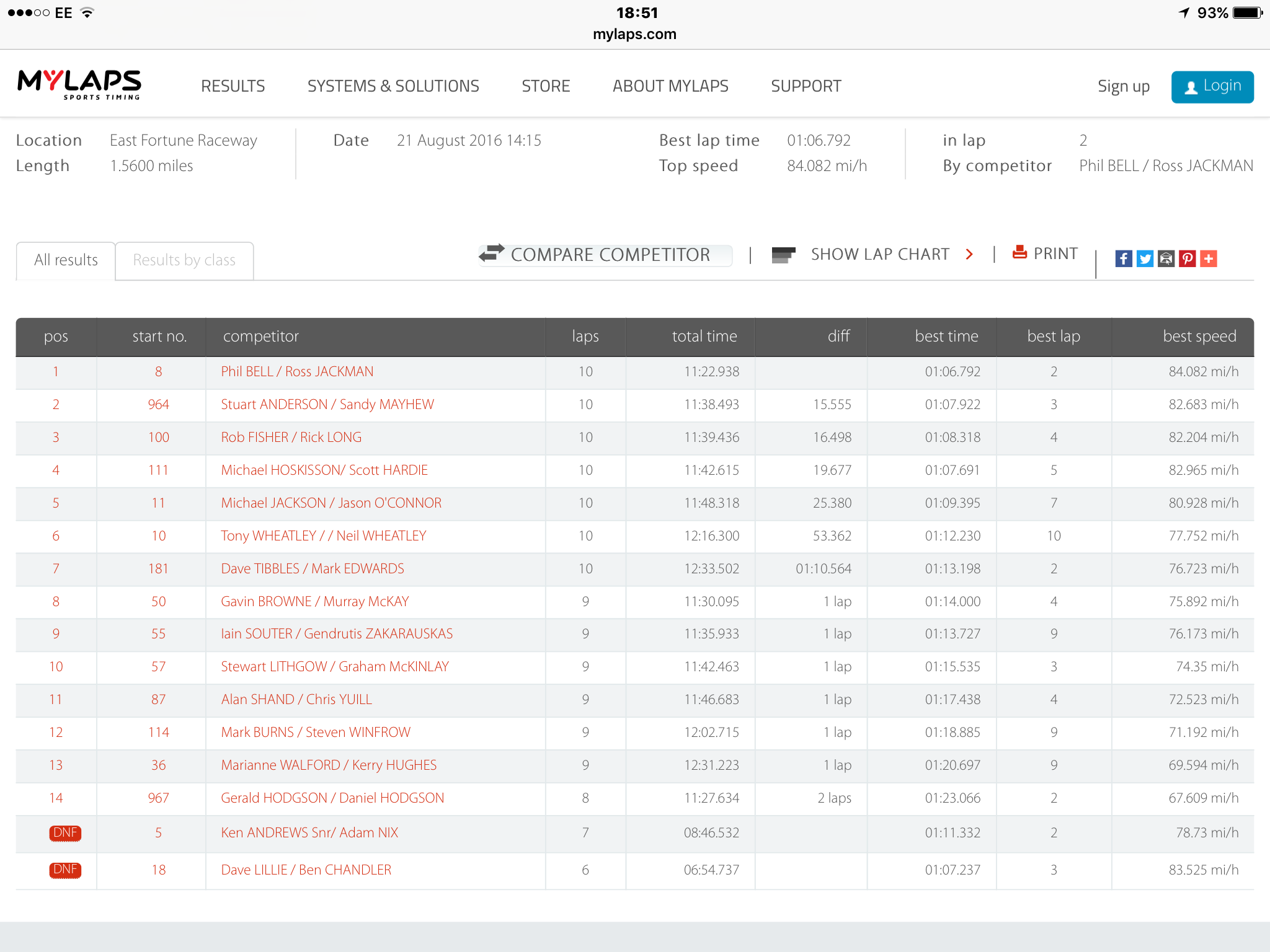Open competitor Dave LILLIE / Ben CHANDLER
This screenshot has width=1270, height=952.
(306, 870)
